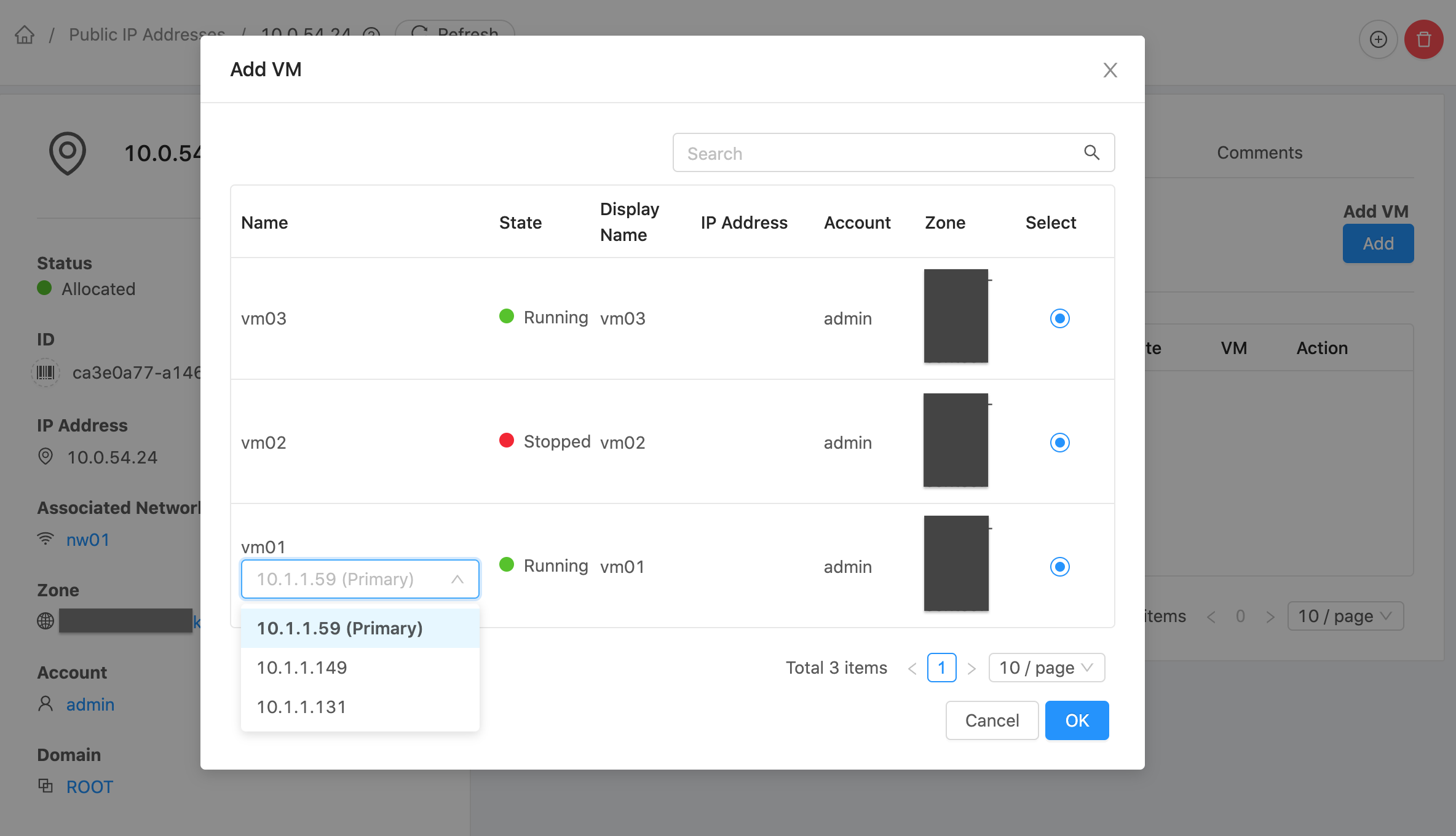The width and height of the screenshot is (1456, 836).
Task: Cancel the Add VM dialog
Action: 991,720
